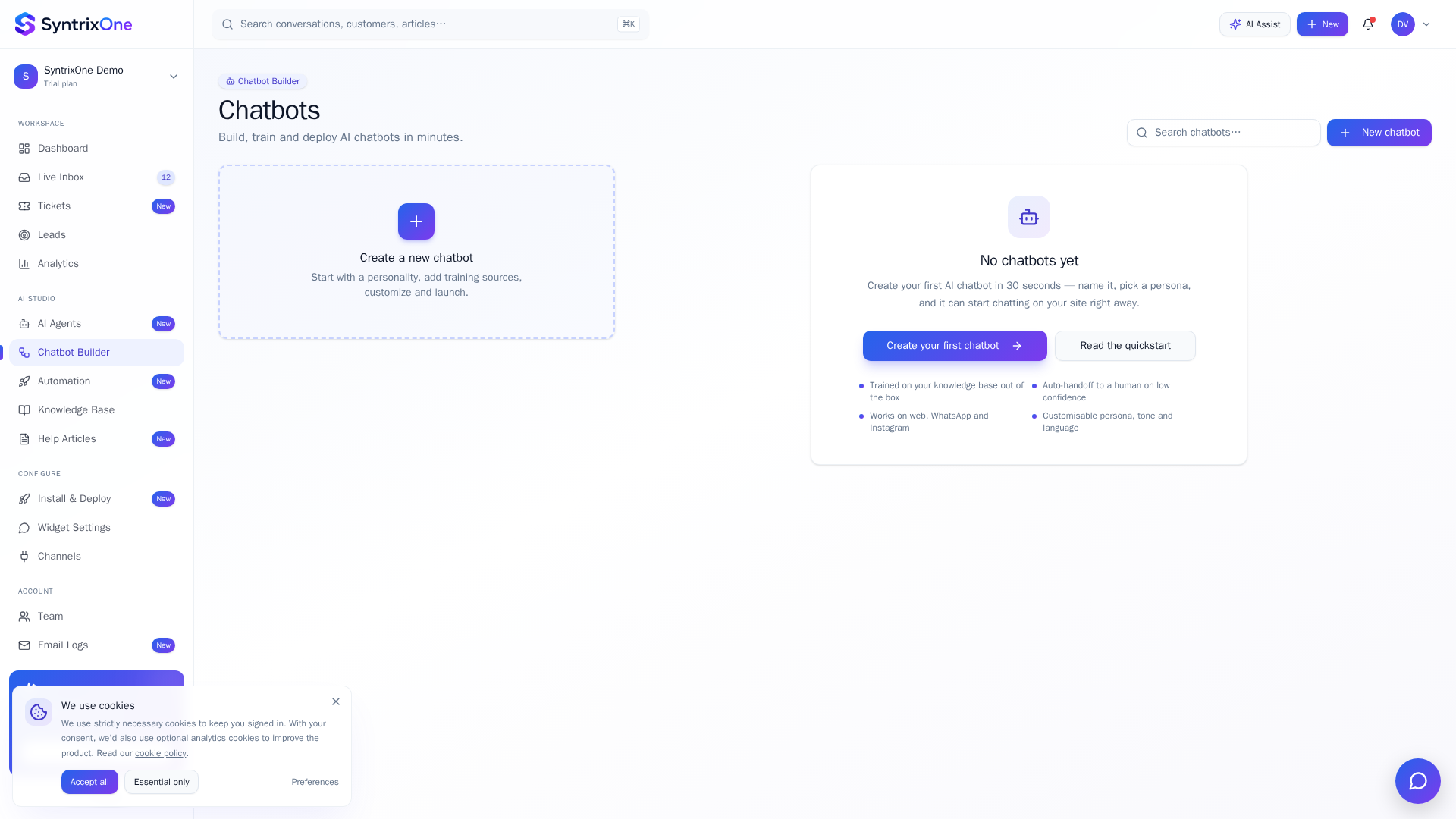Open the cookie policy link
Image resolution: width=1456 pixels, height=819 pixels.
click(x=161, y=753)
